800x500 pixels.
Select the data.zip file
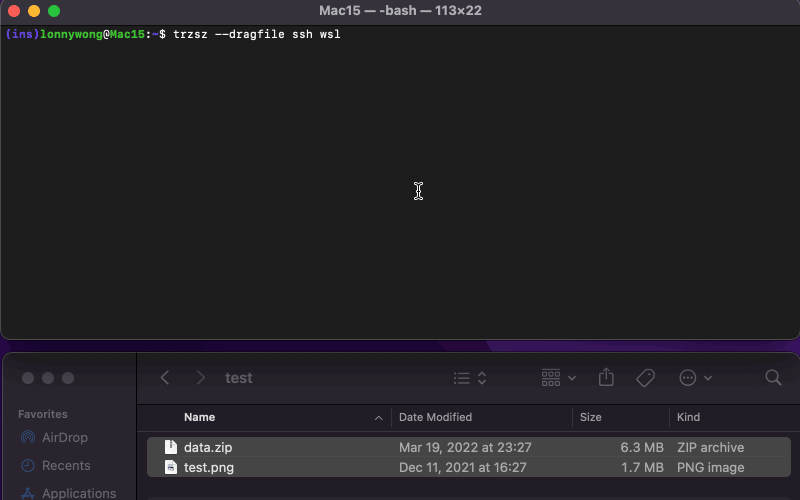(x=469, y=447)
